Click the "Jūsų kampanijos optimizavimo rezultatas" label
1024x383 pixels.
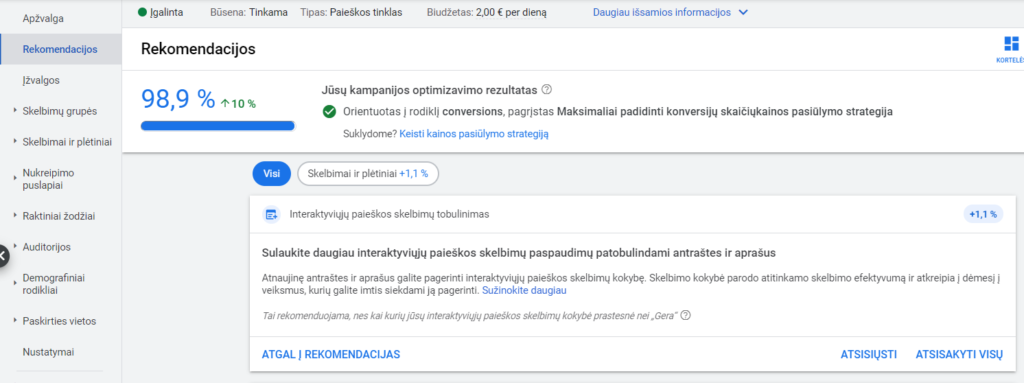(x=429, y=90)
